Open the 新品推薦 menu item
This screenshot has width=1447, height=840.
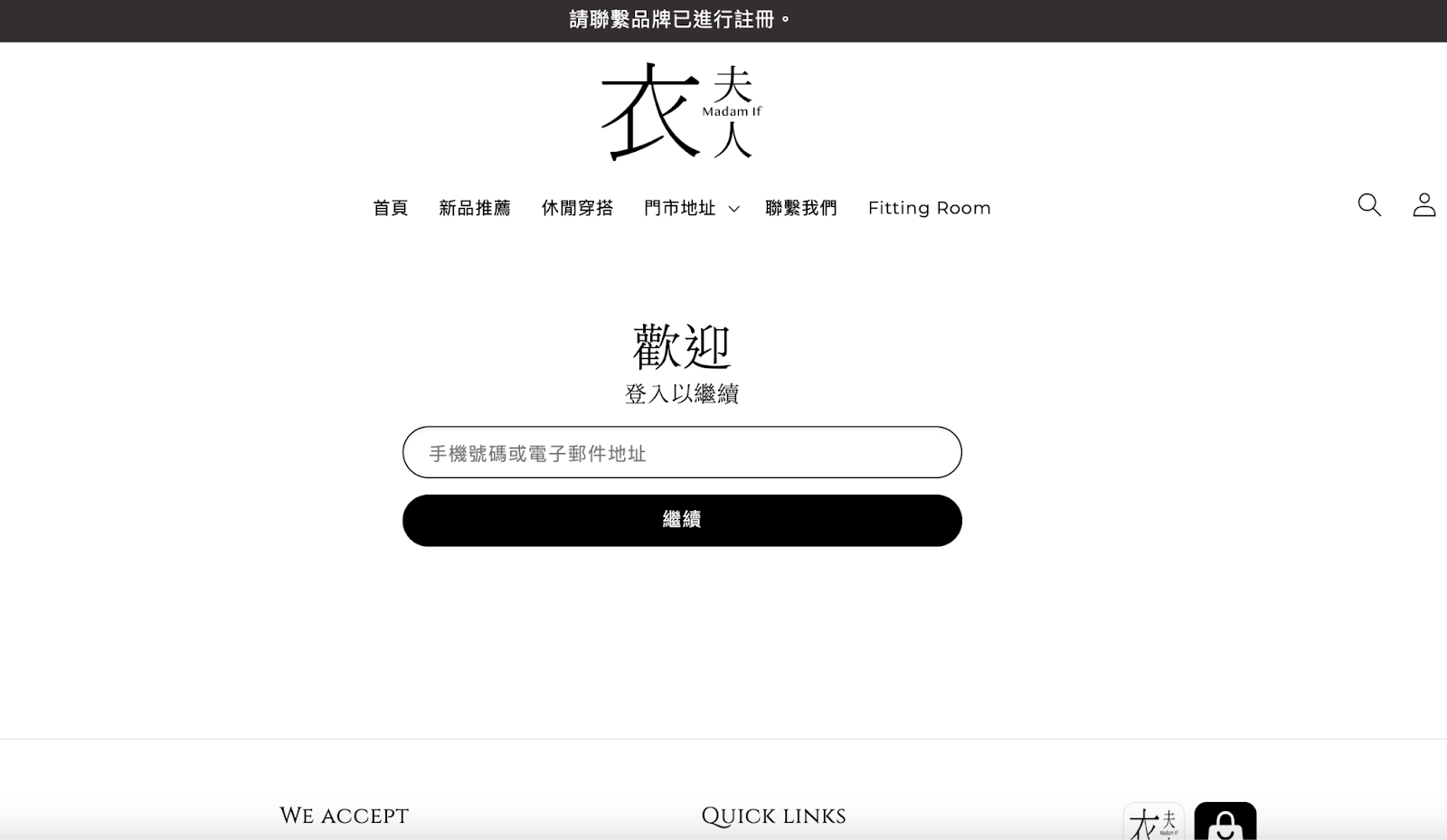(475, 208)
